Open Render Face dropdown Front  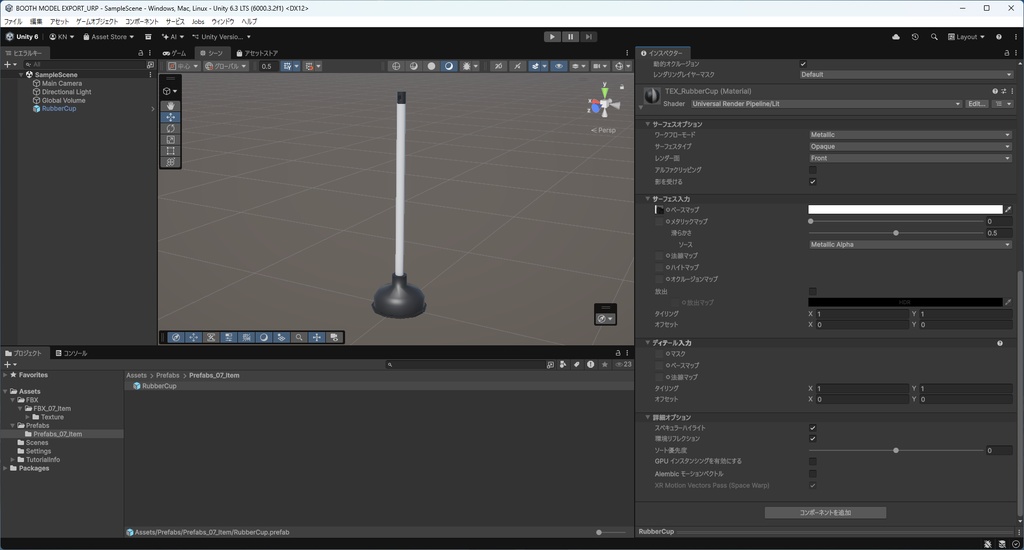pyautogui.click(x=910, y=158)
